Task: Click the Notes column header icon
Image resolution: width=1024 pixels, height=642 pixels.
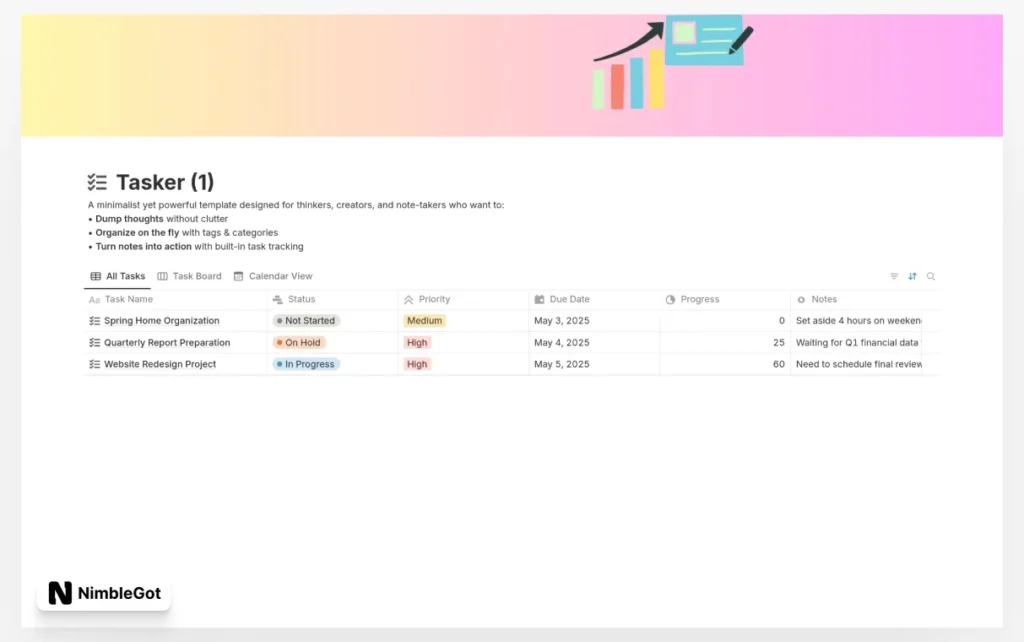Action: click(801, 299)
